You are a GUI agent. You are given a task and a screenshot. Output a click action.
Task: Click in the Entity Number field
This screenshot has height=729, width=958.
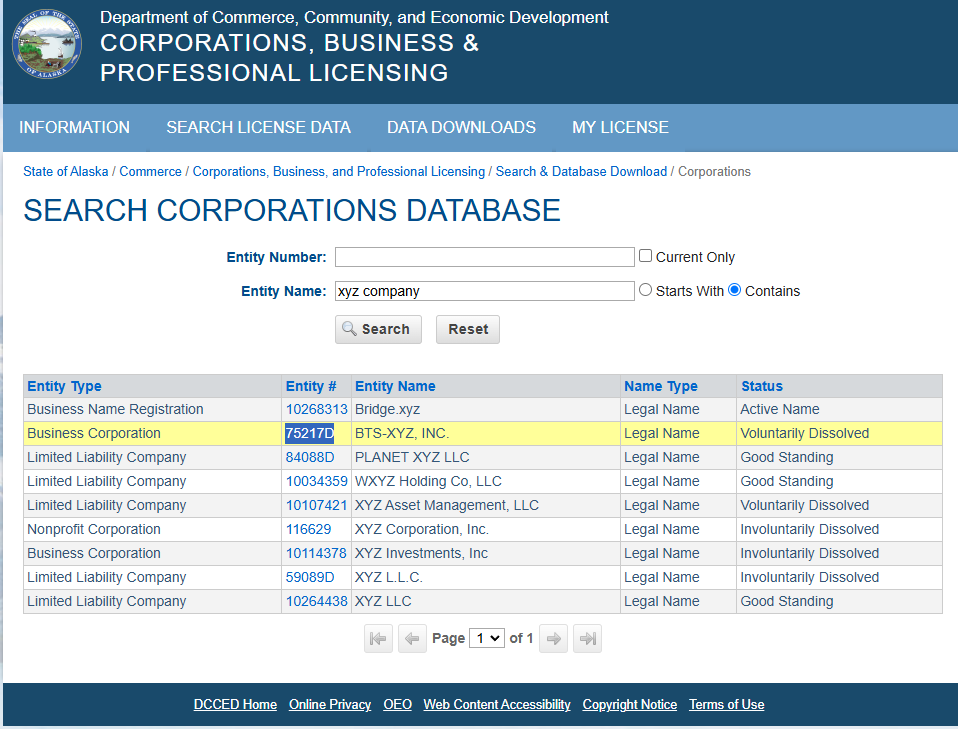[484, 257]
